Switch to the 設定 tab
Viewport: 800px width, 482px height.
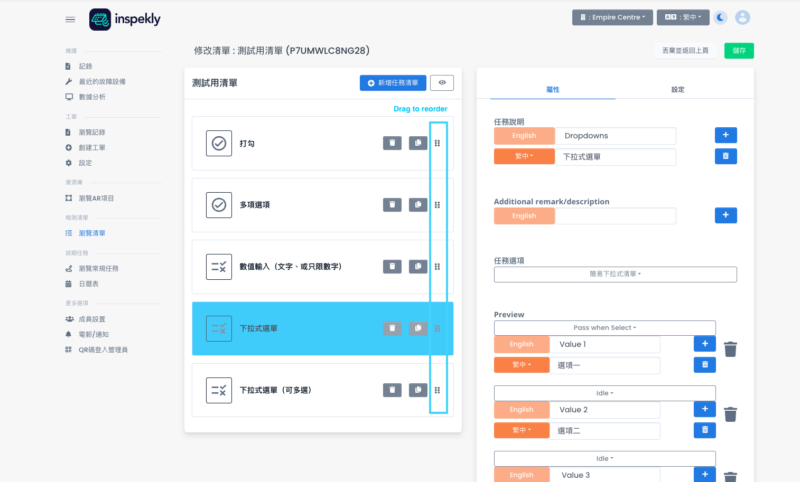(677, 90)
